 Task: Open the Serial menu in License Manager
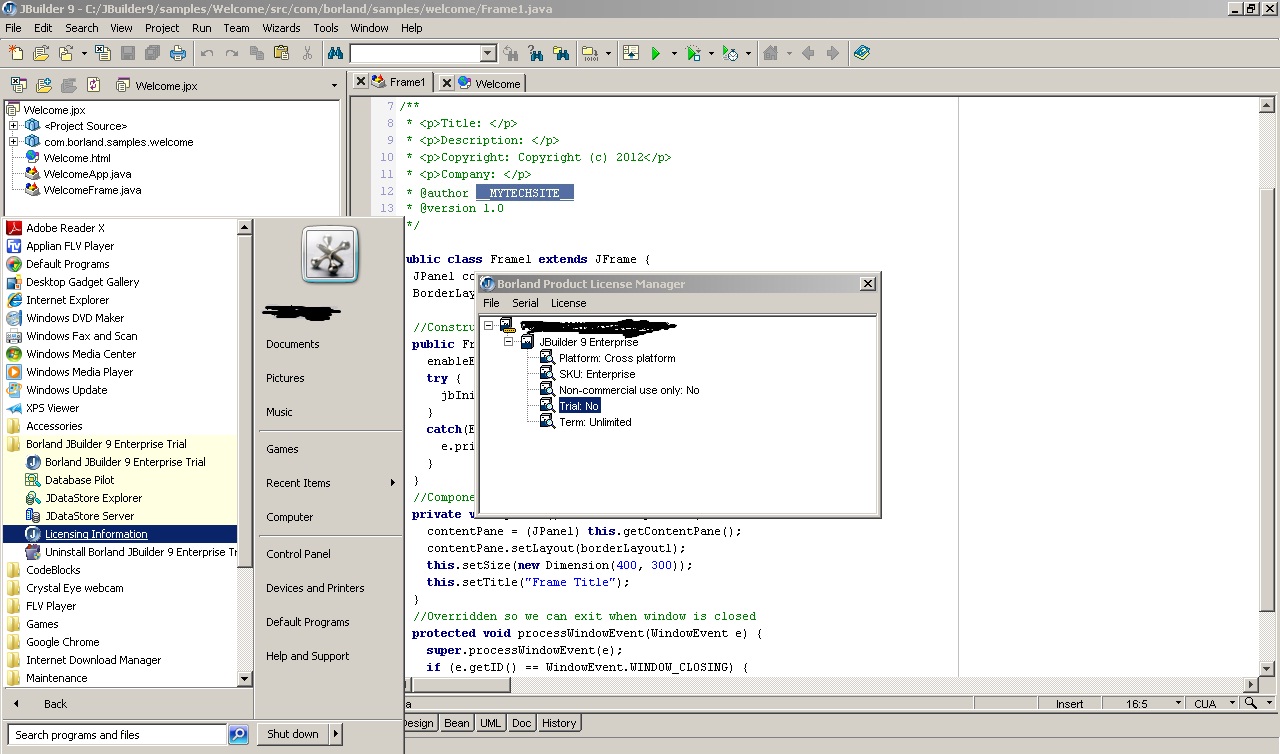[526, 302]
